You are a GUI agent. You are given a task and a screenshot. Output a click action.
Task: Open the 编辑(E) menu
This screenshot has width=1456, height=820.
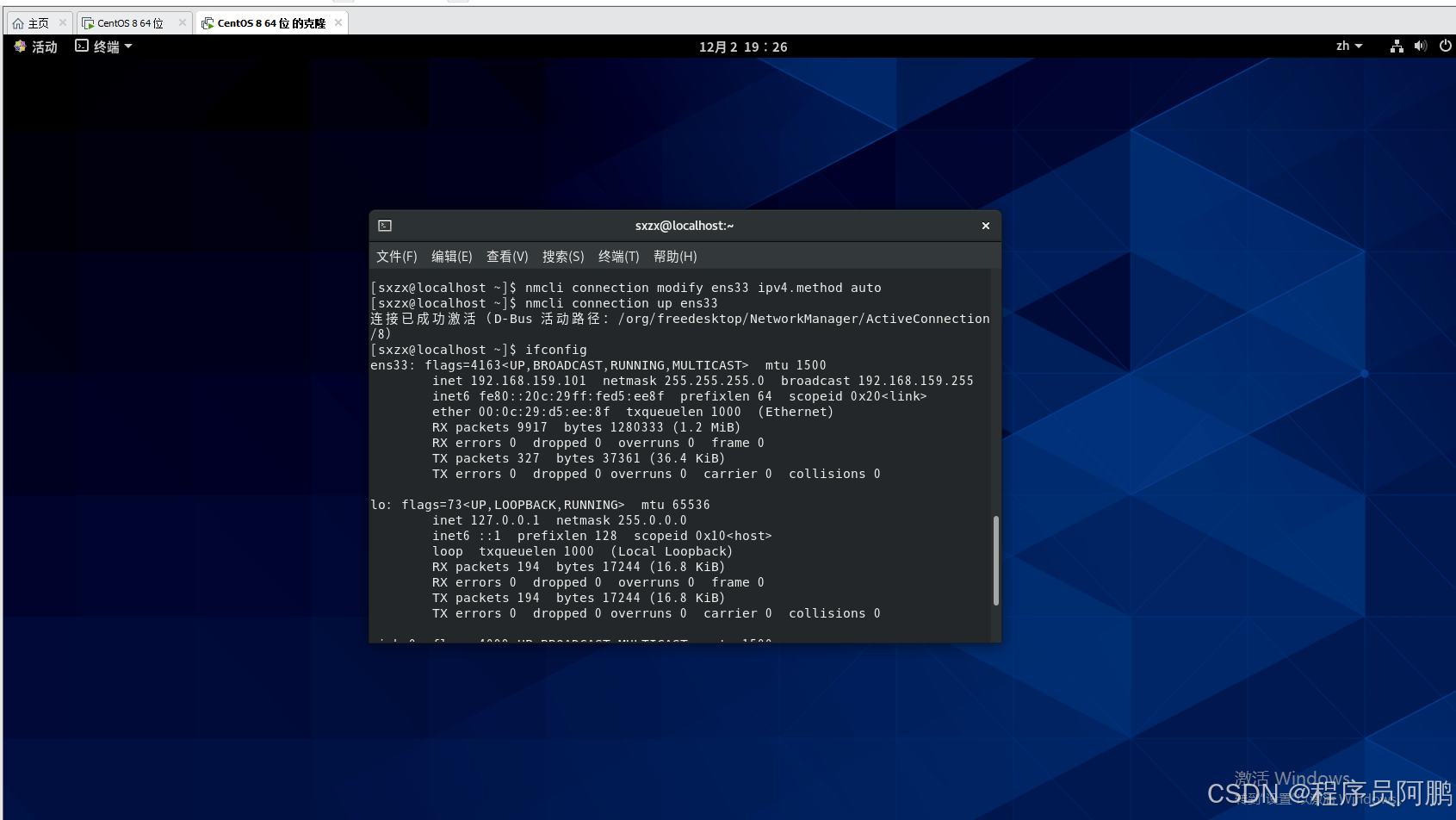(x=452, y=257)
